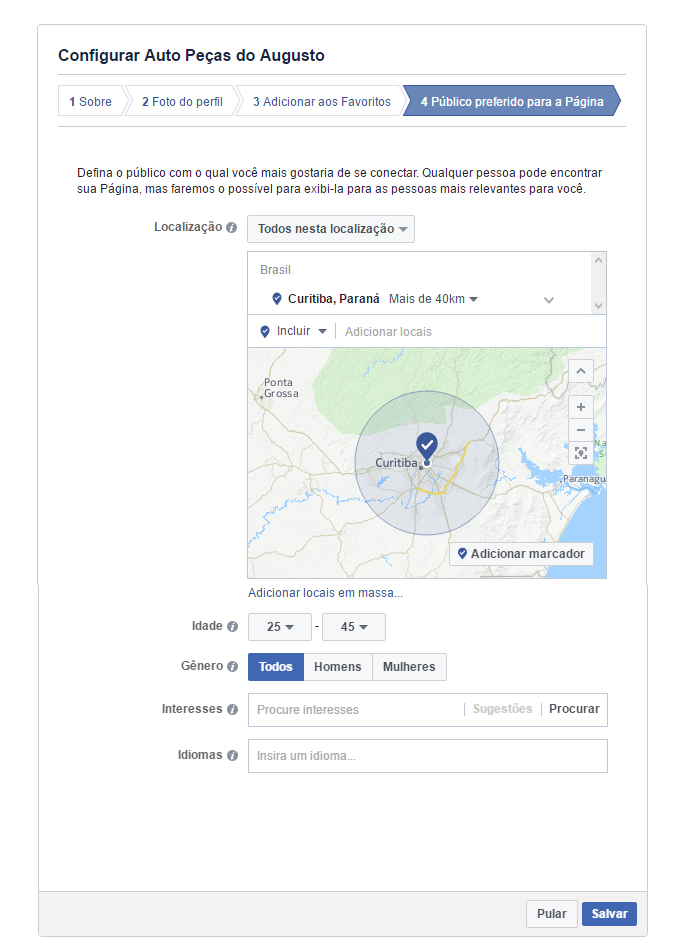Click the info icon next to Idade

[232, 627]
